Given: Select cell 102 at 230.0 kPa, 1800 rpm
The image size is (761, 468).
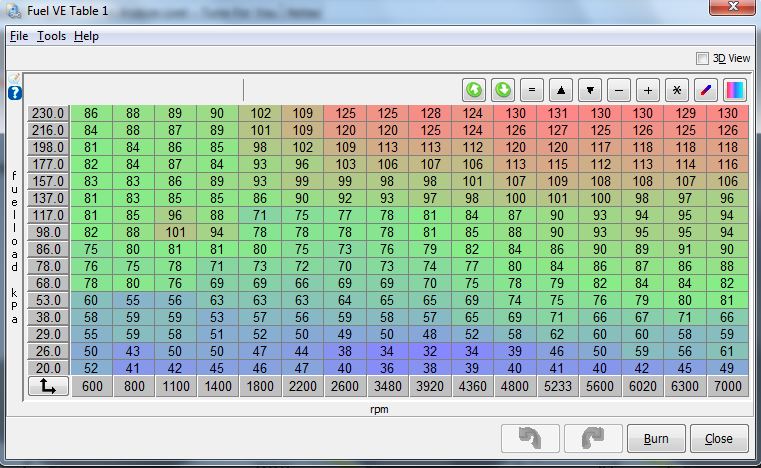Looking at the screenshot, I should point(260,113).
